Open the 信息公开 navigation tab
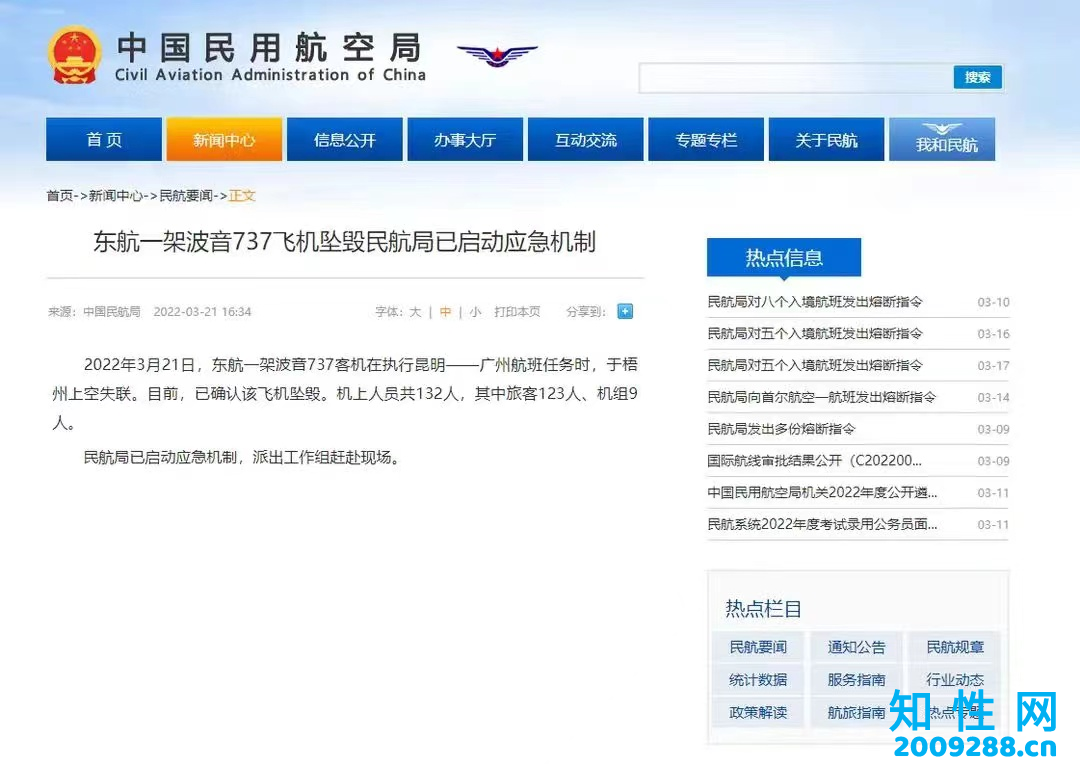This screenshot has width=1080, height=766. click(x=344, y=139)
